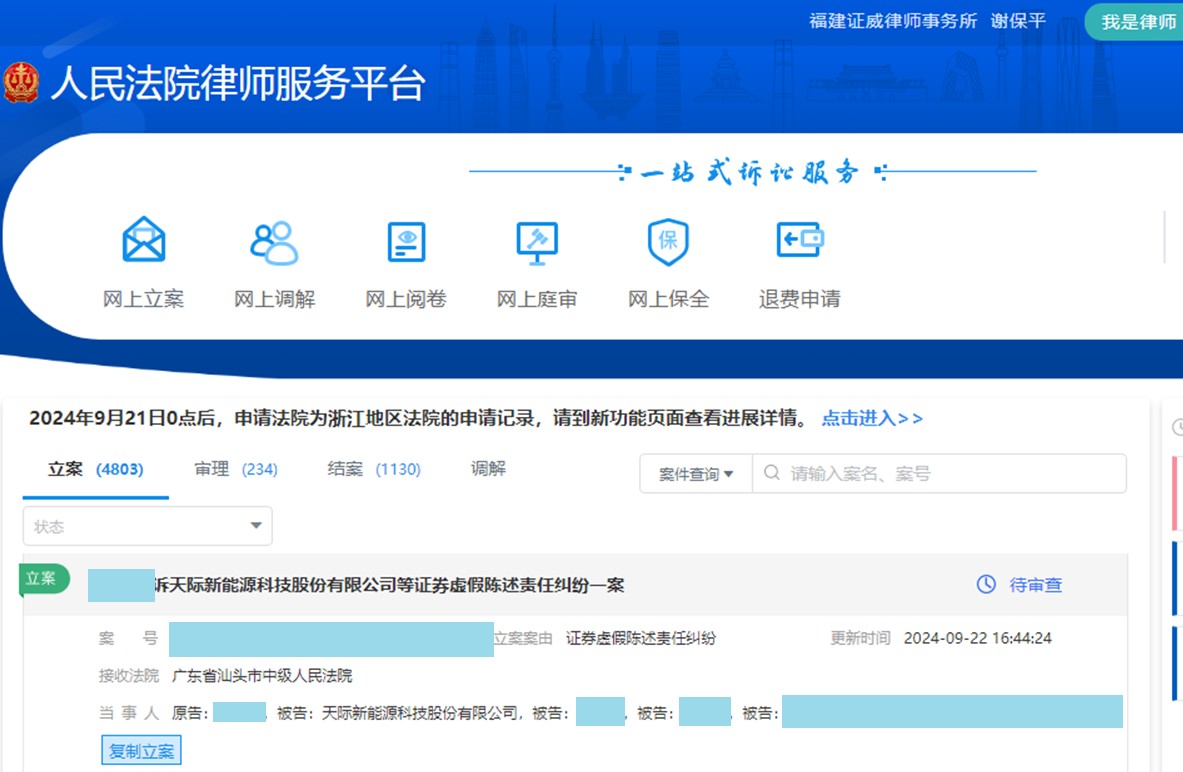Viewport: 1183px width, 772px height.
Task: Click the update time 2024-09-22 16:44:24
Action: coord(977,638)
